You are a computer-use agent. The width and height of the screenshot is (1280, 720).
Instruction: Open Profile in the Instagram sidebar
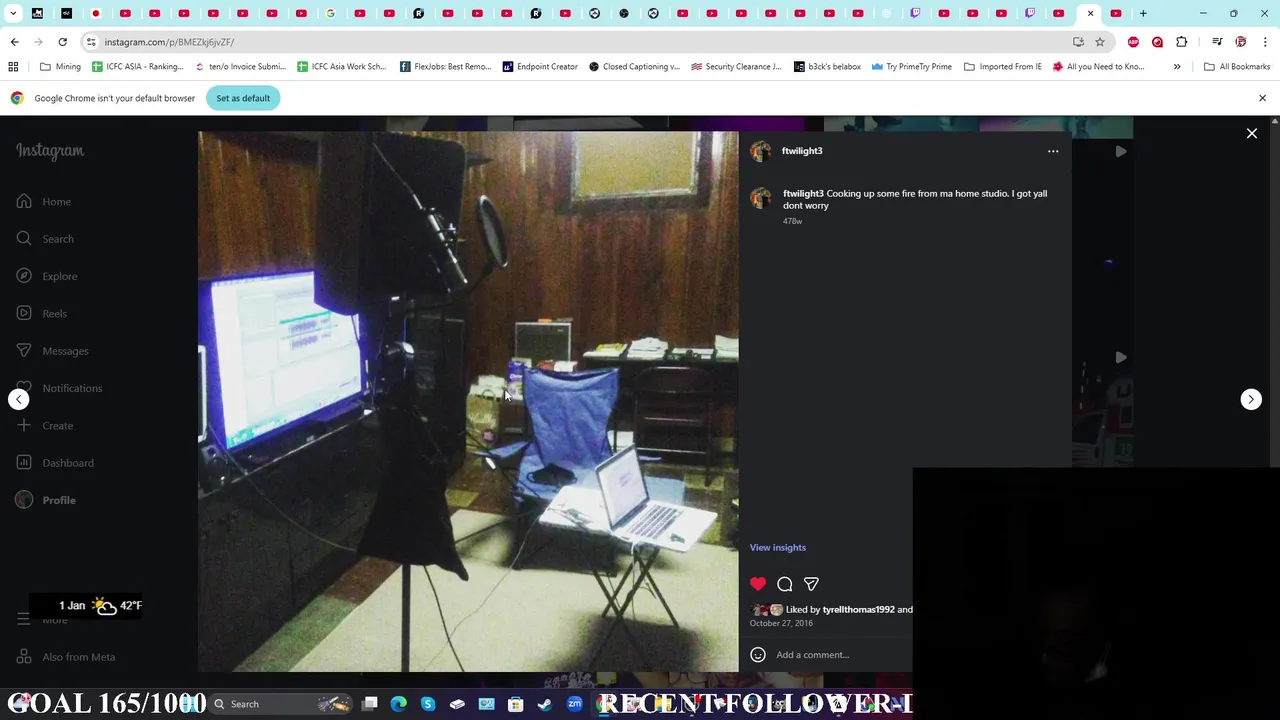(46, 500)
